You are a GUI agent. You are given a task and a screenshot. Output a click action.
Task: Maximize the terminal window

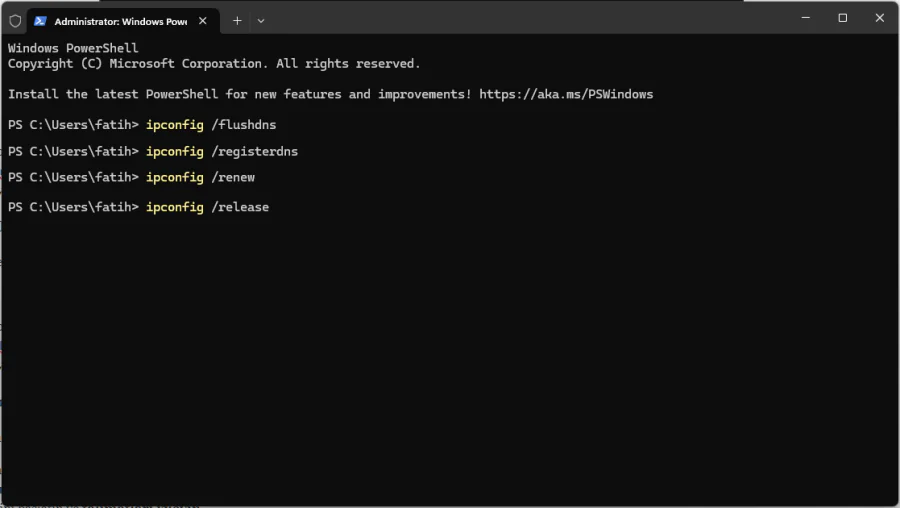[x=843, y=18]
